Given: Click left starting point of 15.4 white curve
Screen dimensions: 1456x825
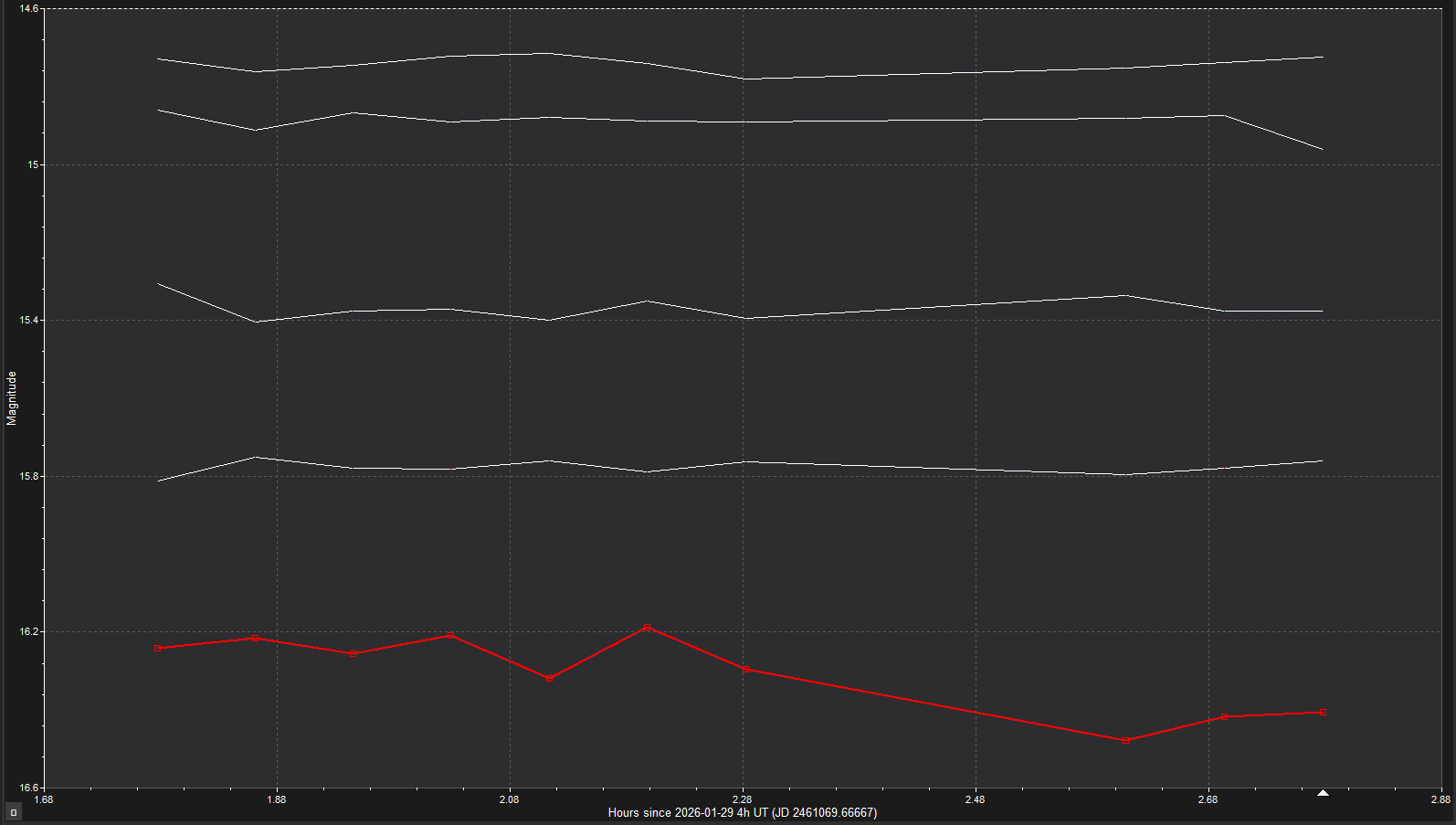Looking at the screenshot, I should (158, 283).
